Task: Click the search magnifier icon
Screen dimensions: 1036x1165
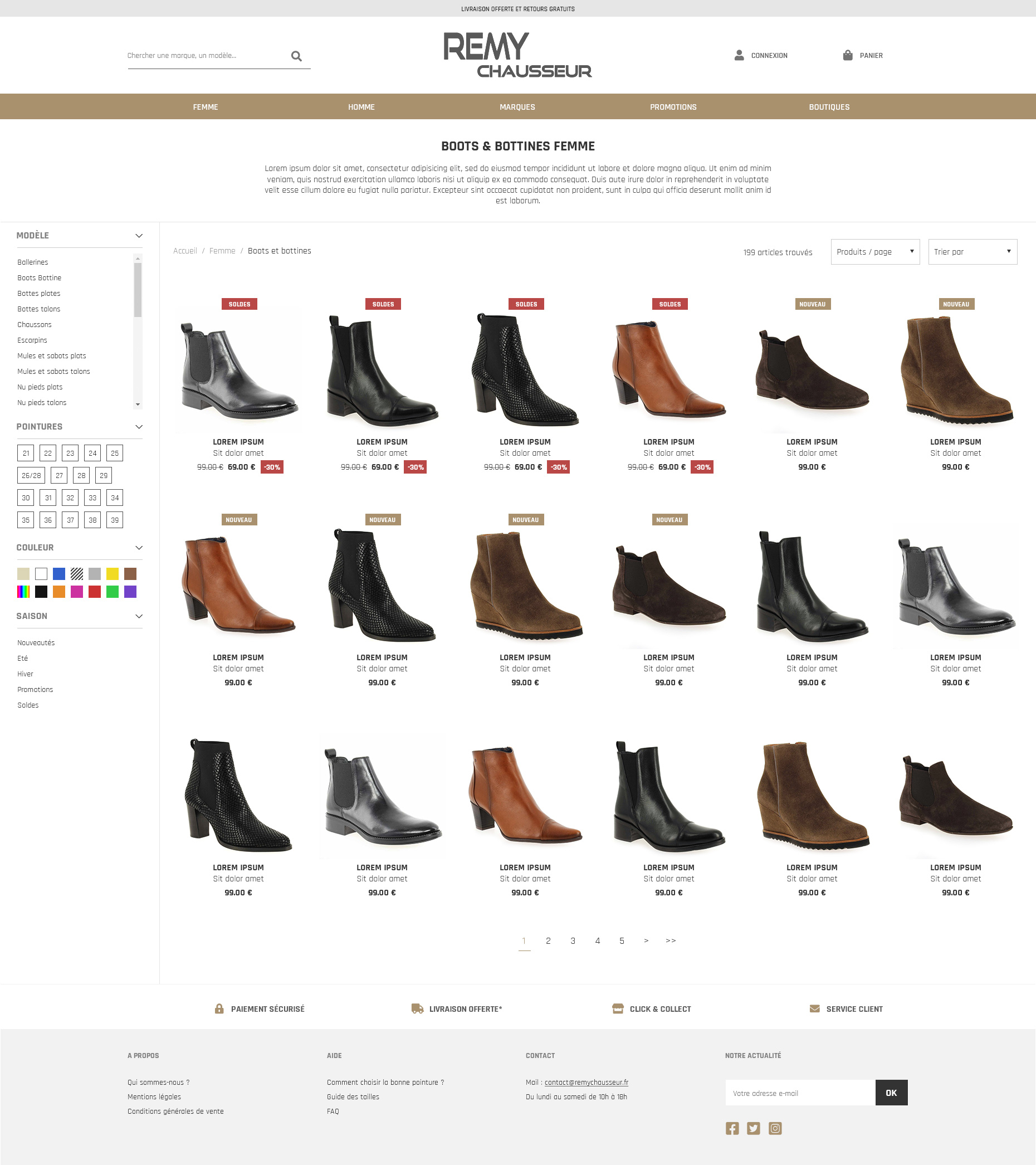Action: (296, 55)
